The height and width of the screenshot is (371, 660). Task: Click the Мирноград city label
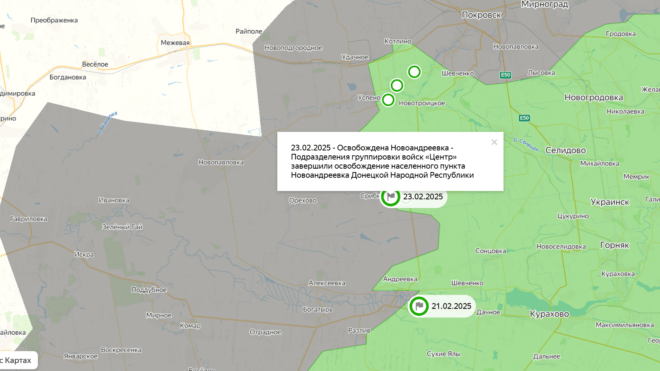pos(545,5)
